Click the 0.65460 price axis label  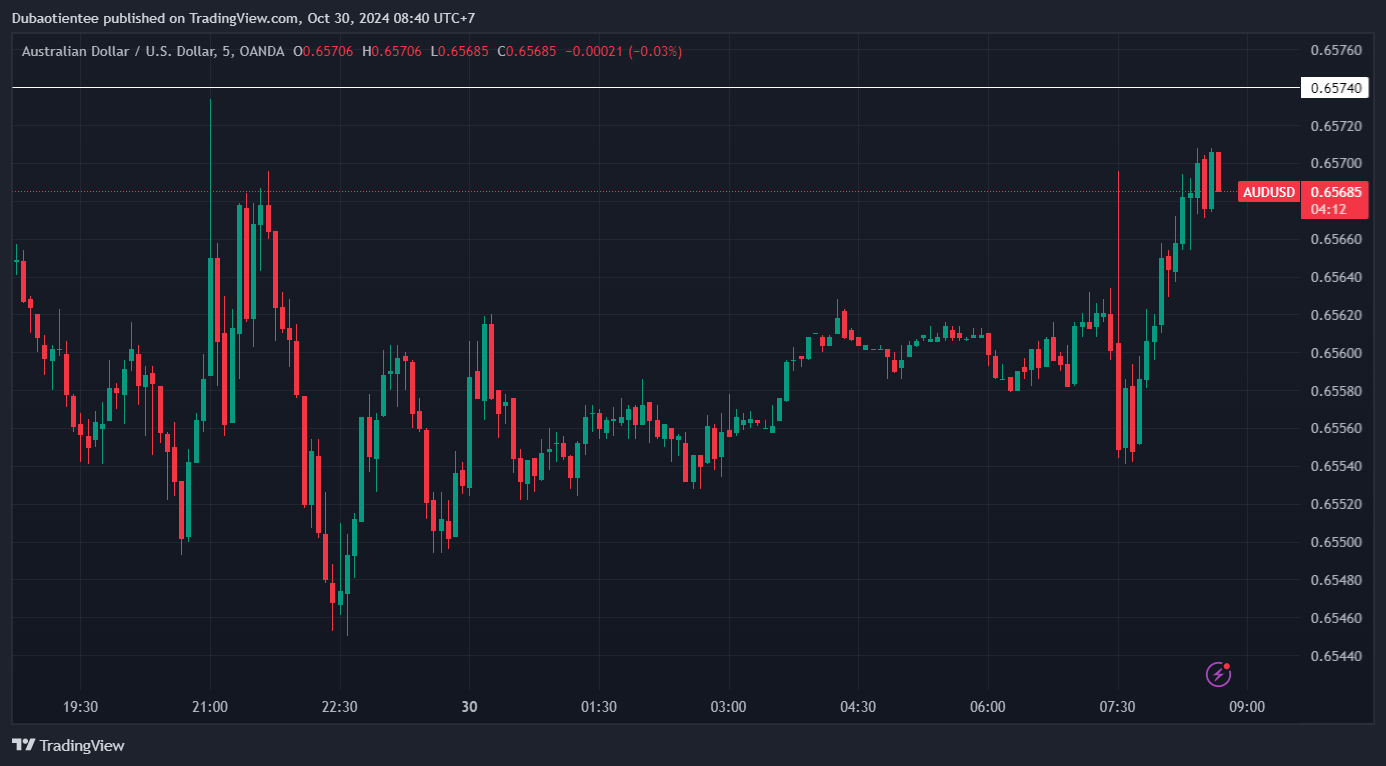coord(1335,618)
